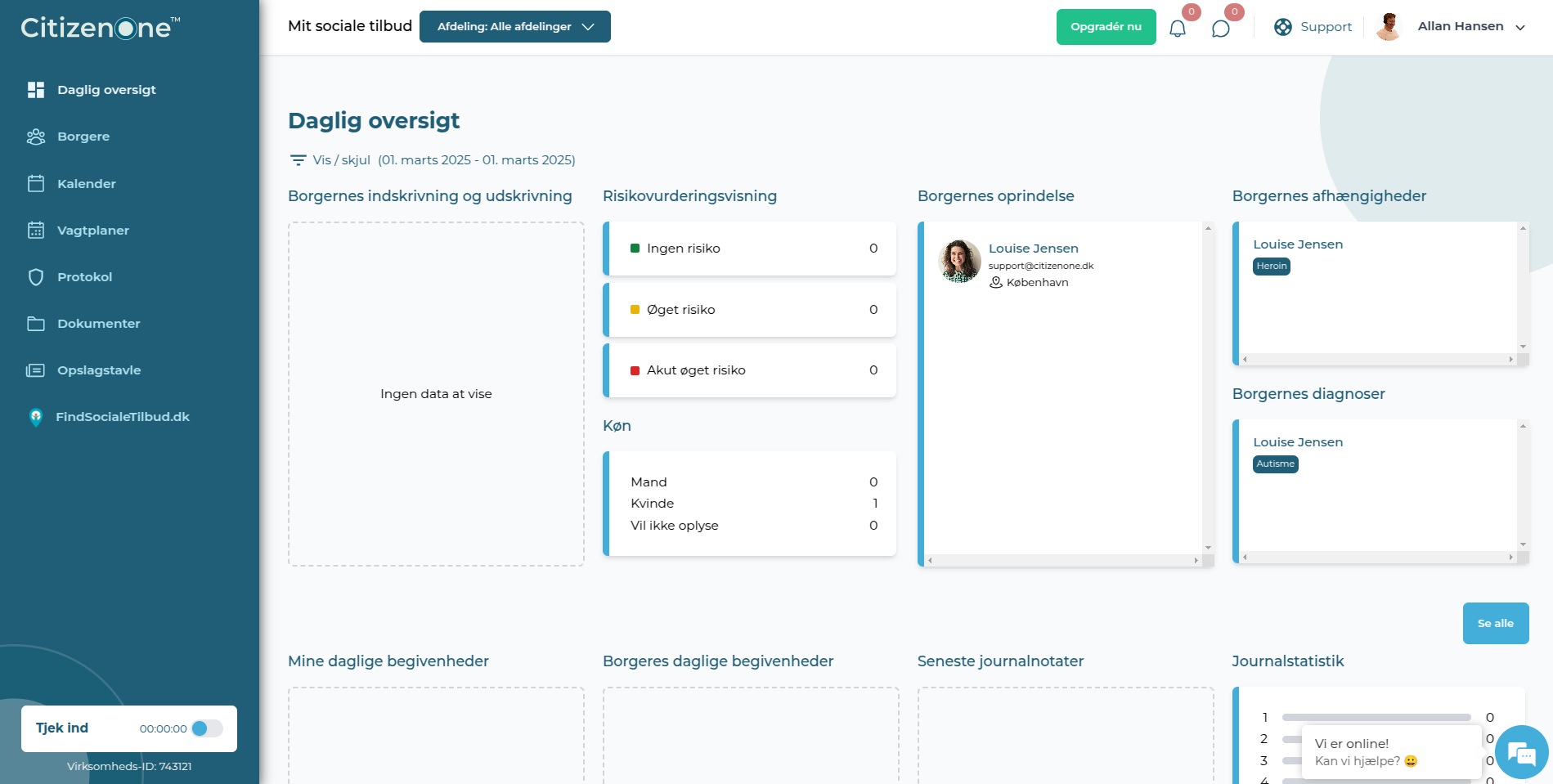The height and width of the screenshot is (784, 1553).
Task: Click Louise Jensen's profile photo
Action: click(959, 262)
